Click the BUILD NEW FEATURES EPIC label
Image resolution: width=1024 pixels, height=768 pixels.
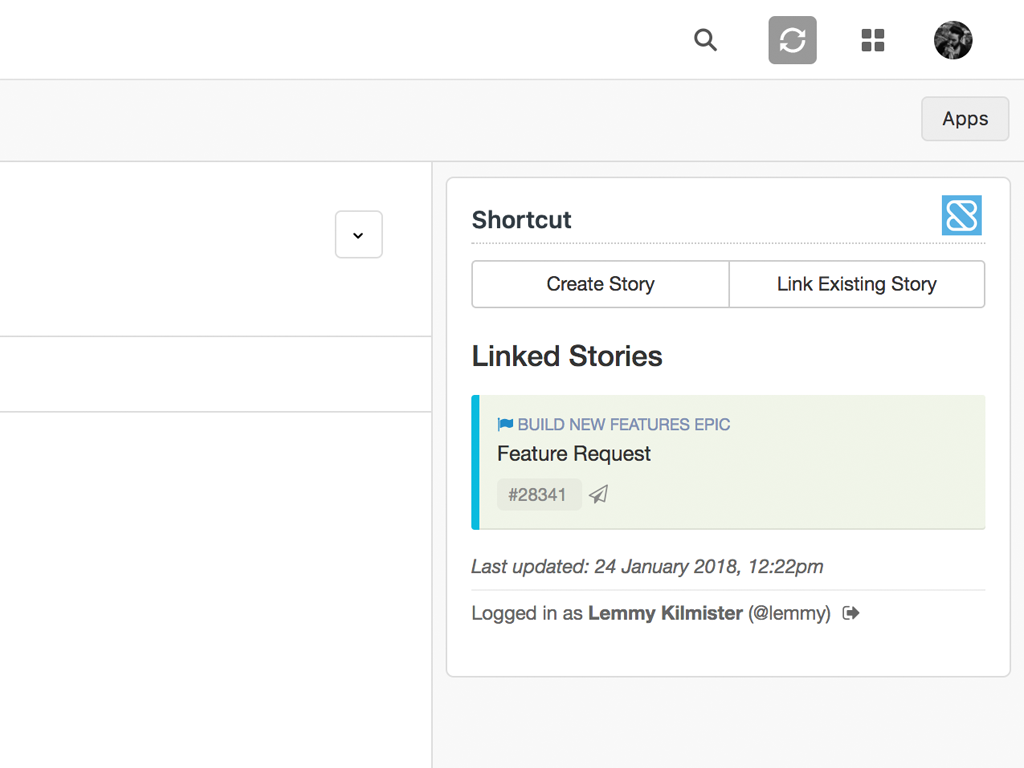[x=623, y=424]
